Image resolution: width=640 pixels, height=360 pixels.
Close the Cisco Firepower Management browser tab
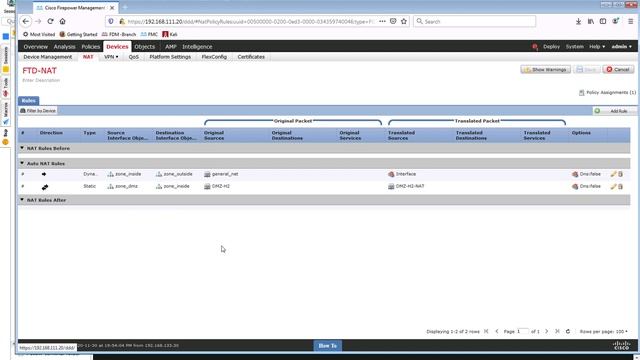pos(112,8)
